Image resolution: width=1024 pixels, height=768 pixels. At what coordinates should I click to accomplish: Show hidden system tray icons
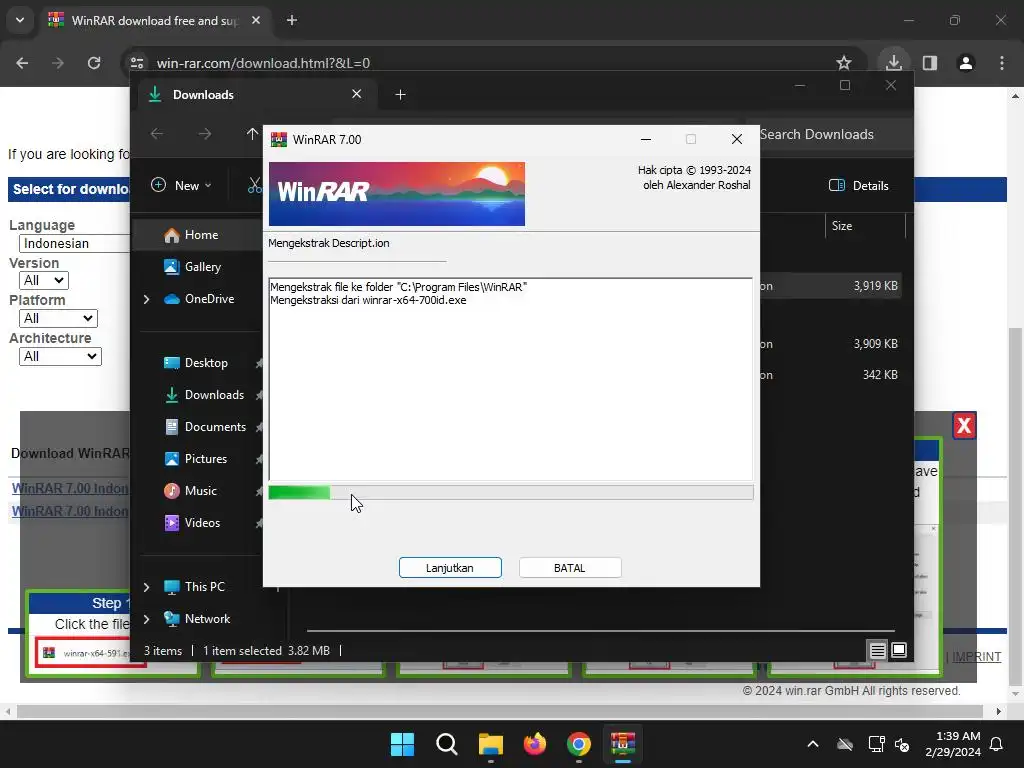click(813, 744)
